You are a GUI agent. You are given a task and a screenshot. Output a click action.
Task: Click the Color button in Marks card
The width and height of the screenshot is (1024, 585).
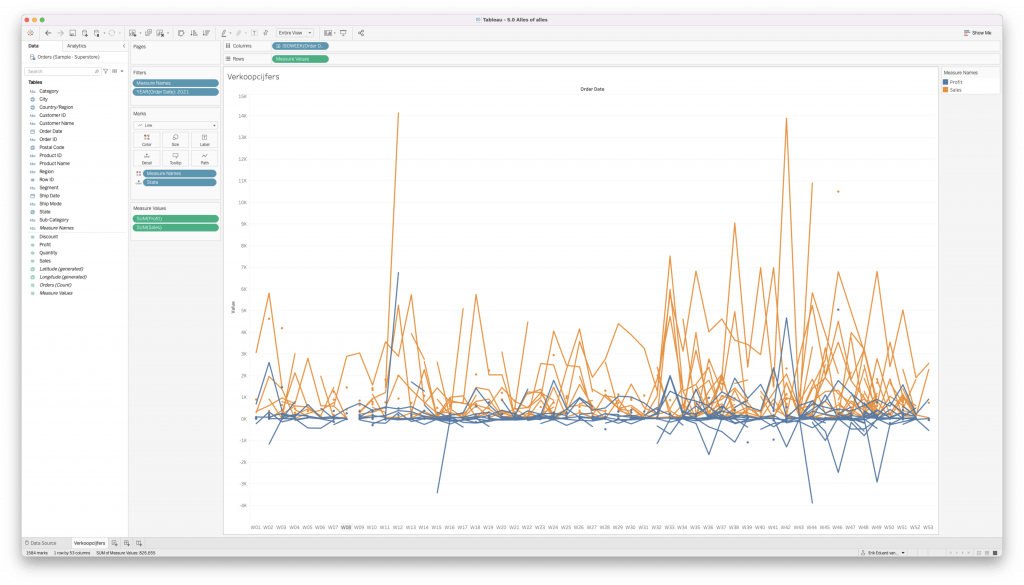(146, 139)
